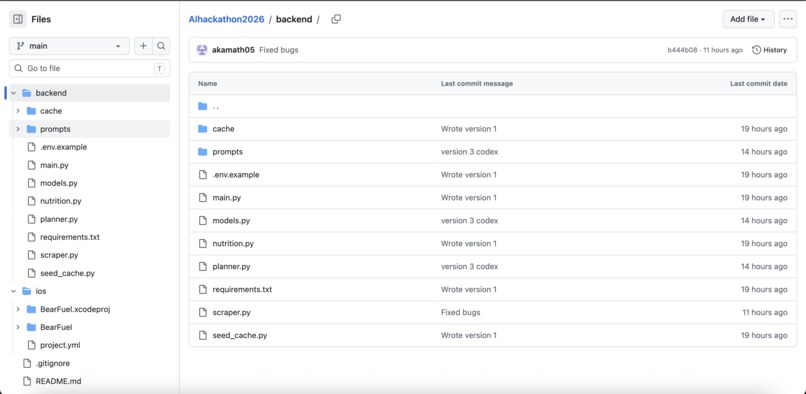Click the plus icon to add file

point(143,46)
